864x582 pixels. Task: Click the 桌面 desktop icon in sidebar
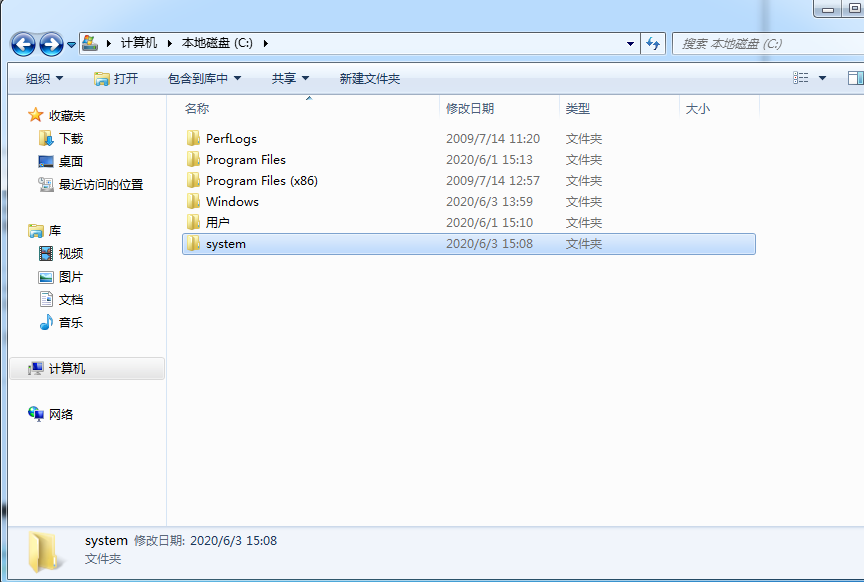pos(46,161)
